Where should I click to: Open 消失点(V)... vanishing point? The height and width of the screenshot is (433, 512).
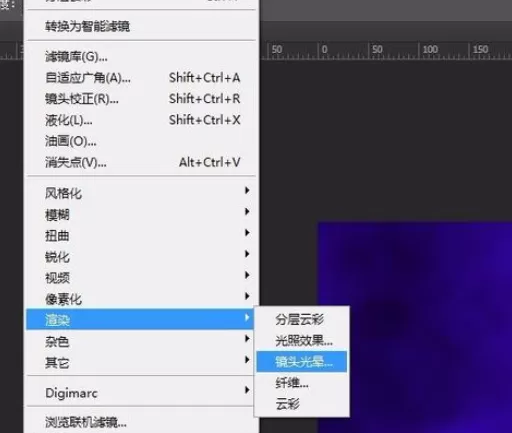(x=141, y=162)
